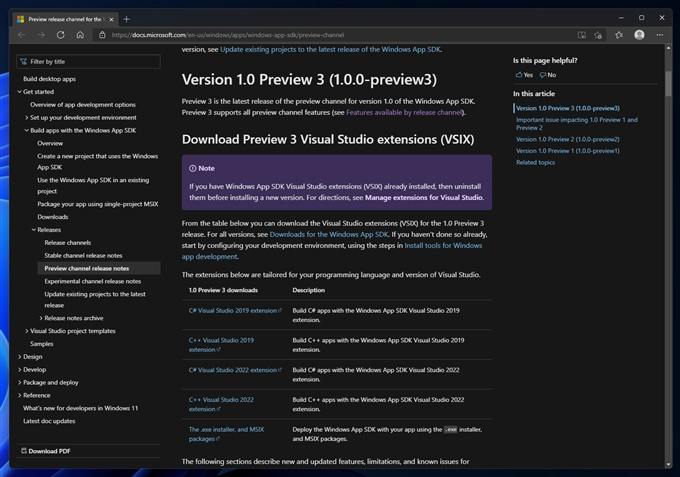The height and width of the screenshot is (477, 680).
Task: Jump to Related topics section
Action: coord(535,162)
